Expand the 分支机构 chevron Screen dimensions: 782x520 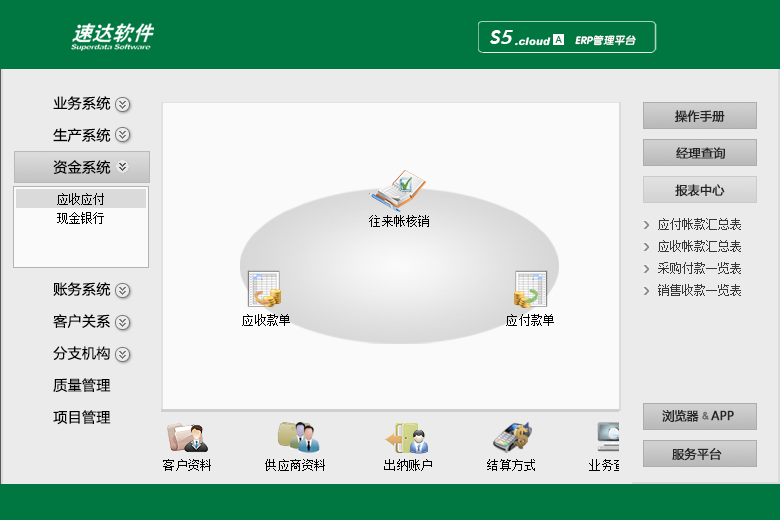pyautogui.click(x=123, y=354)
